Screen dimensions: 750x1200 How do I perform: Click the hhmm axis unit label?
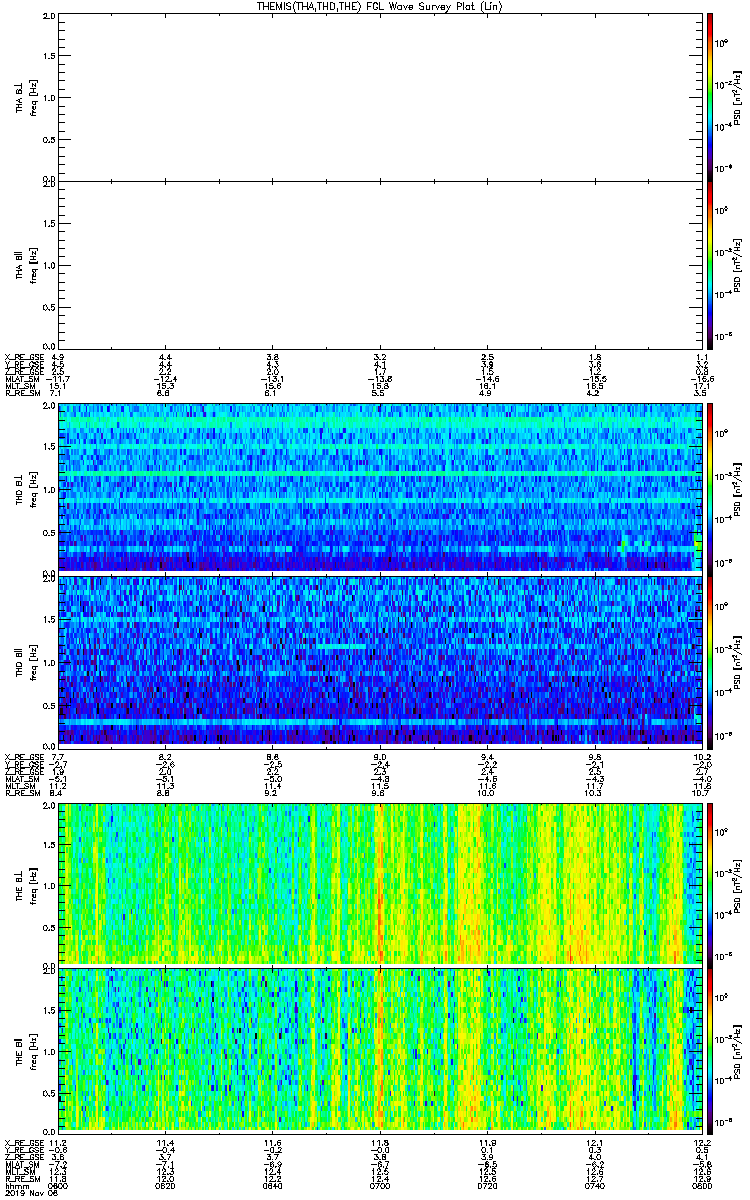(15, 1186)
